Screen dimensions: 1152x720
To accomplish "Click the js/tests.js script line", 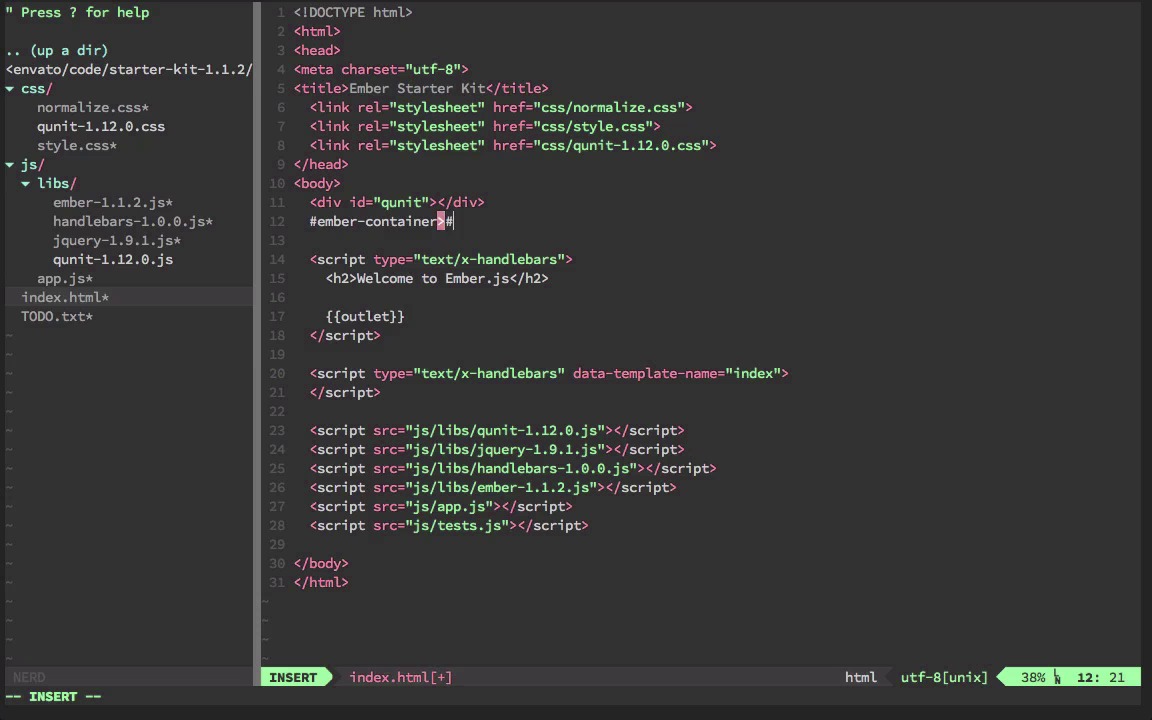I will (x=449, y=526).
